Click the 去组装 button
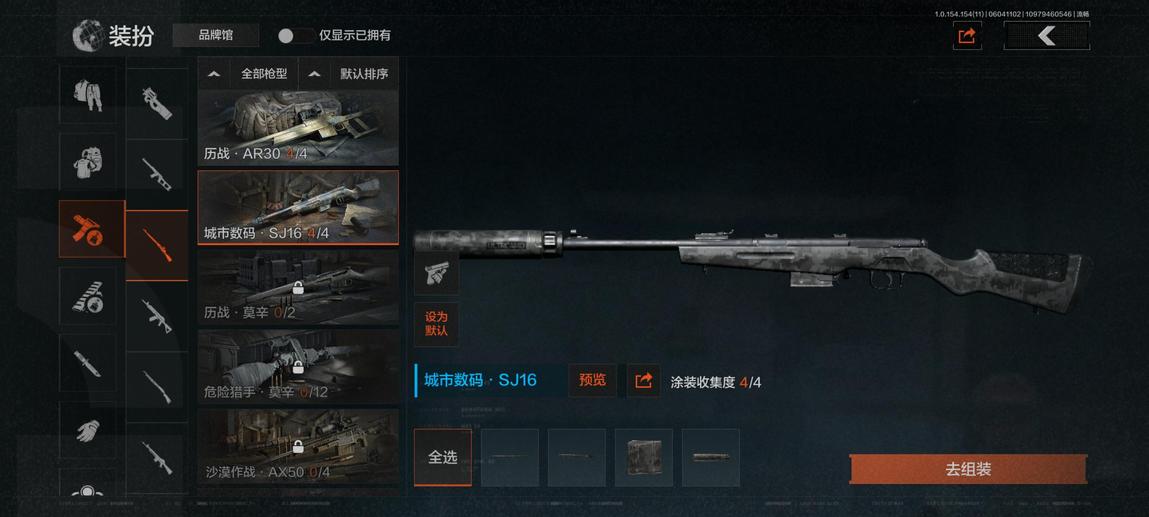 [968, 469]
